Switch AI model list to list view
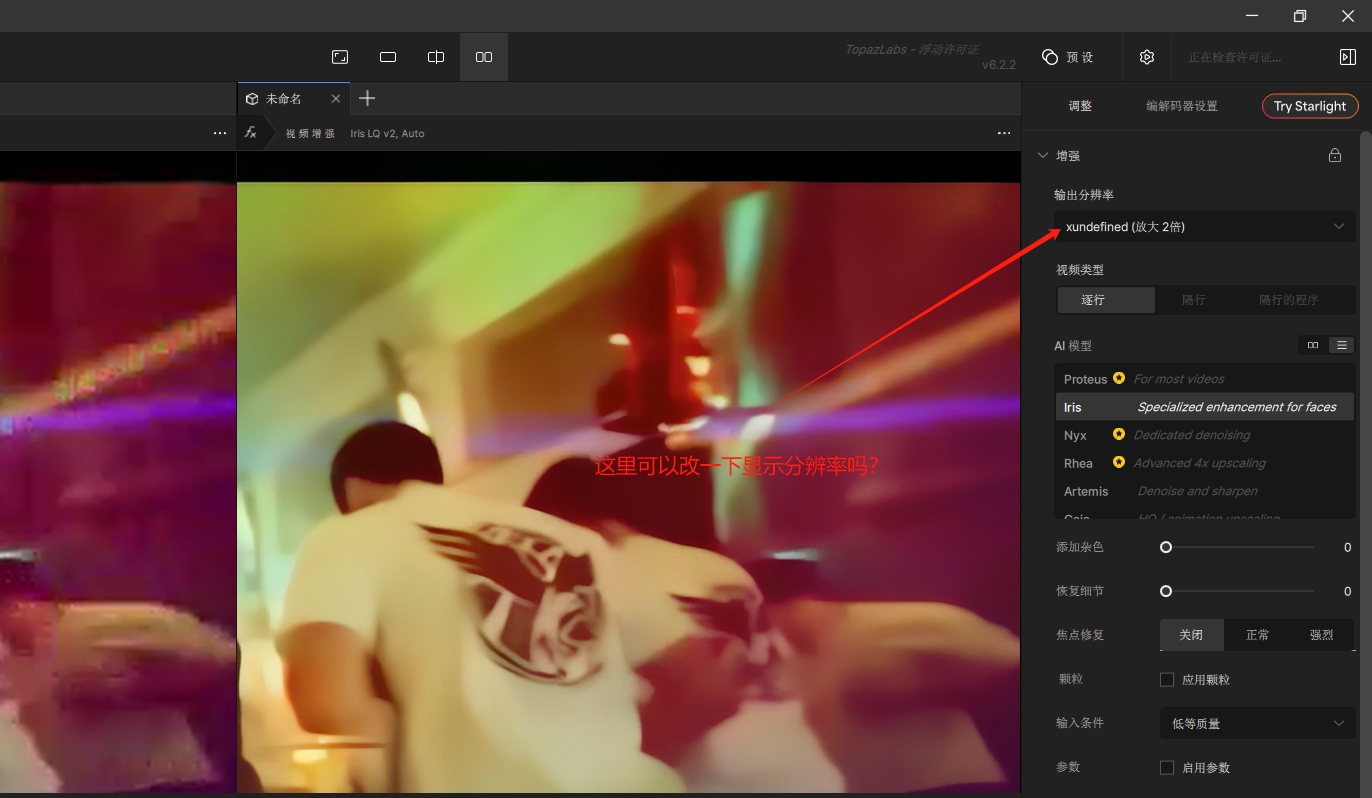Screen dimensions: 1372x798 pyautogui.click(x=1342, y=345)
